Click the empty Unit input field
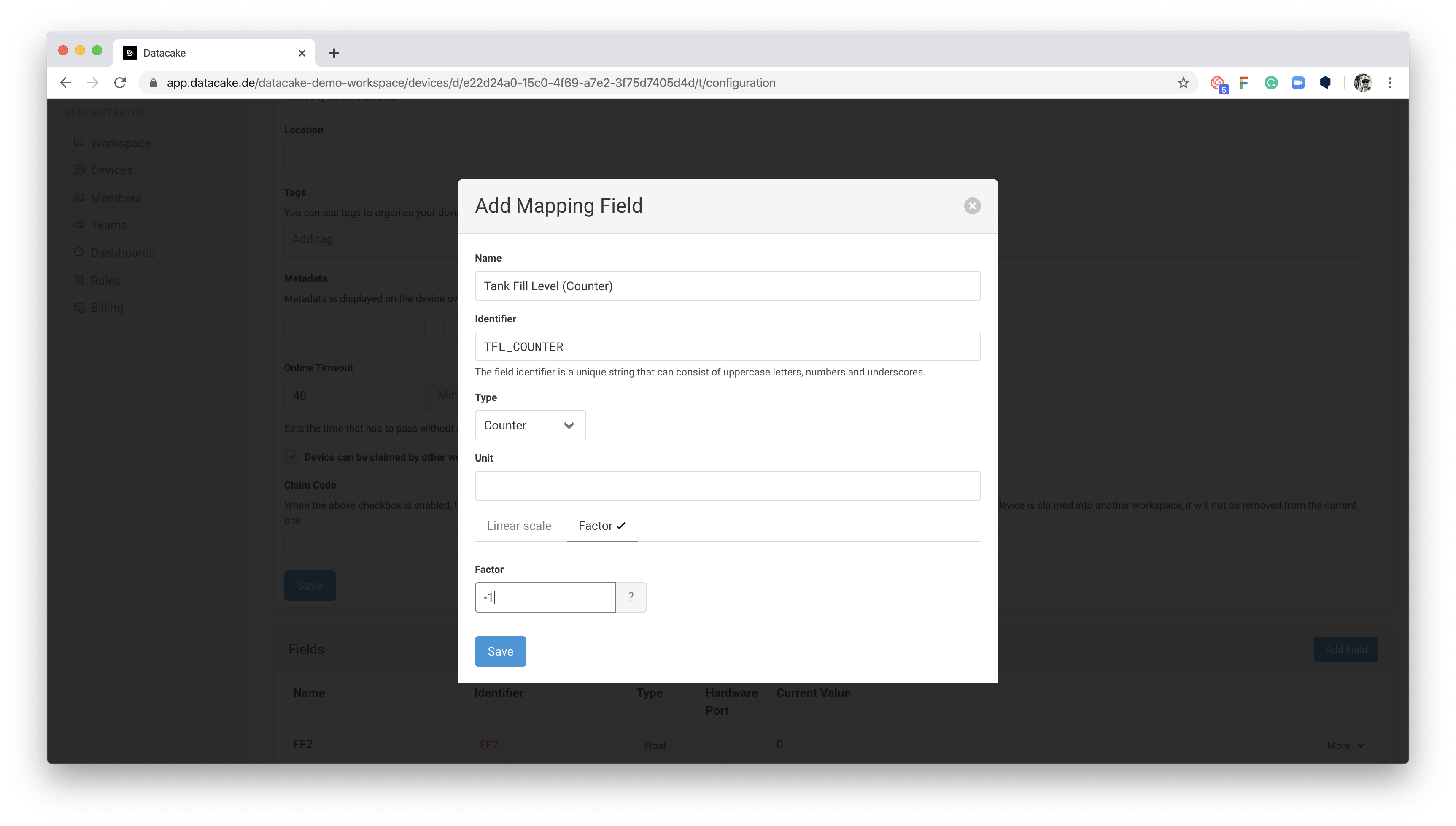 (727, 486)
